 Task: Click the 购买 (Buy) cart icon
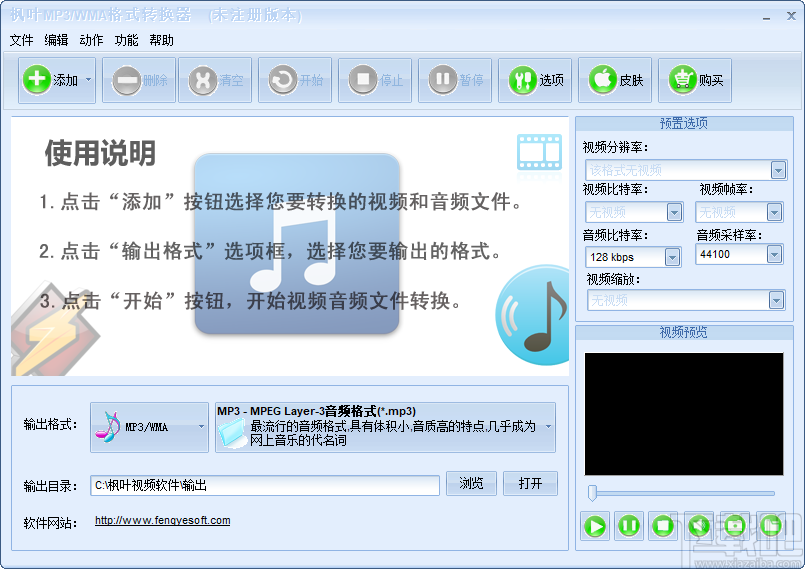(682, 80)
